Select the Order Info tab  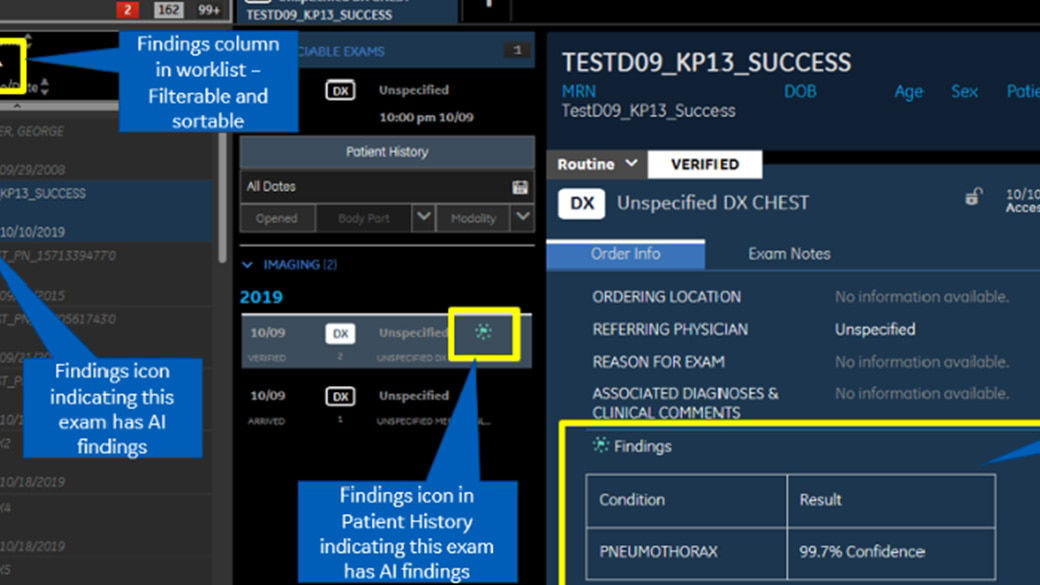click(x=625, y=254)
